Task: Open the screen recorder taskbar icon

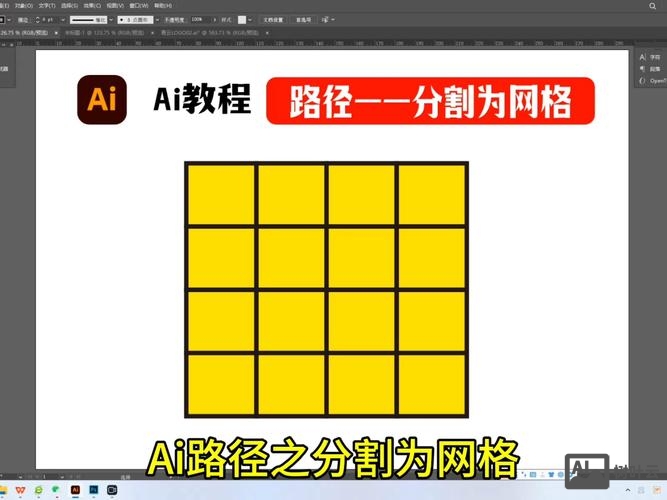Action: coord(112,490)
